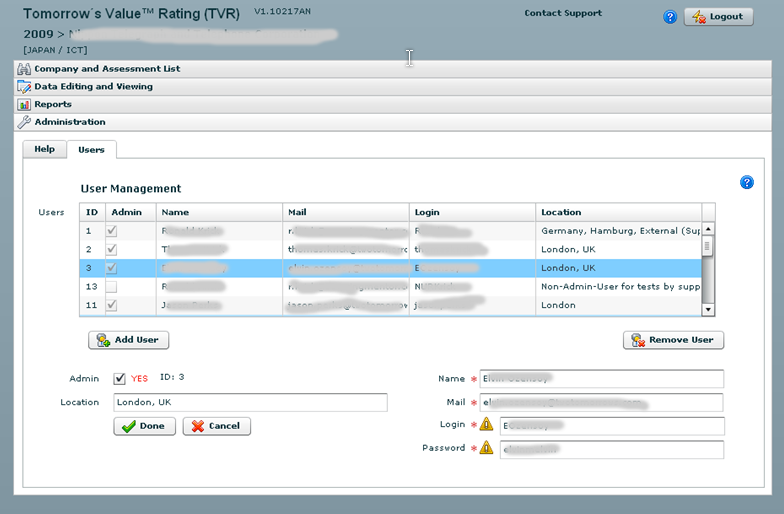Toggle the Admin YES checkbox in form

(x=120, y=379)
